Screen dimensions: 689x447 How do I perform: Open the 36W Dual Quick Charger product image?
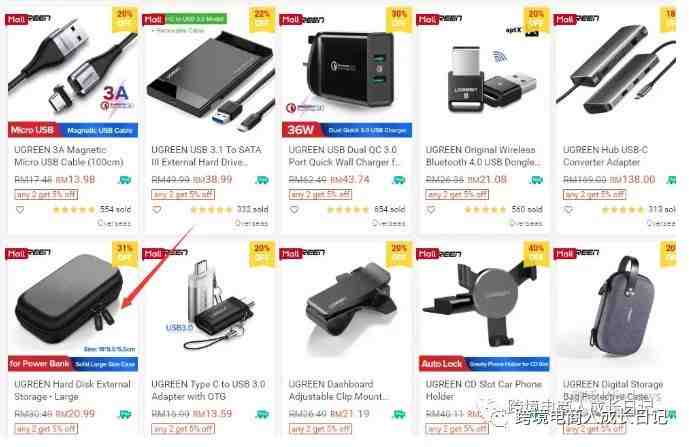point(347,73)
